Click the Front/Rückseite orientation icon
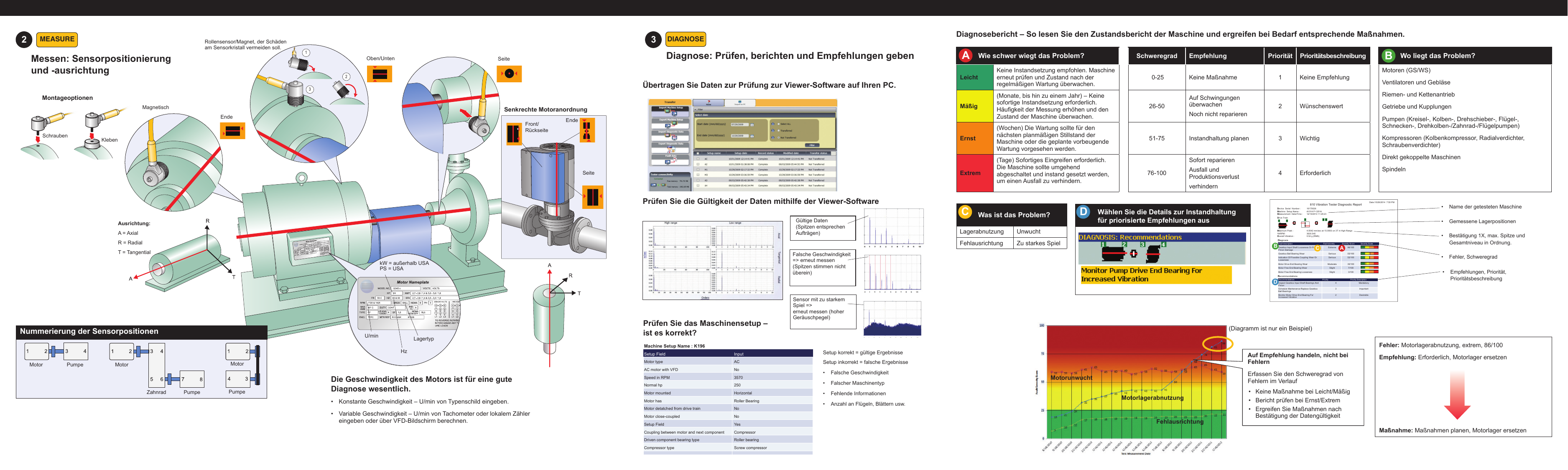This screenshot has height=470, width=1568. (514, 133)
